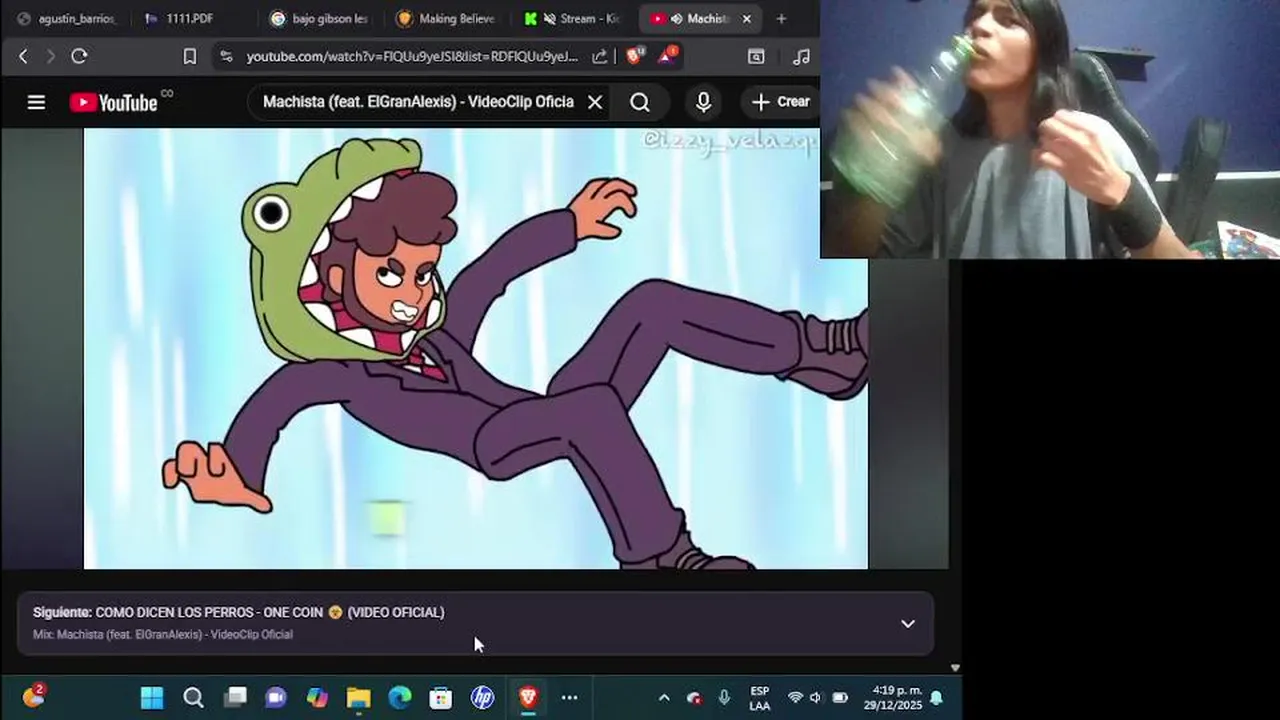Select the Brave browser taskbar icon
This screenshot has height=720, width=1280.
click(528, 697)
